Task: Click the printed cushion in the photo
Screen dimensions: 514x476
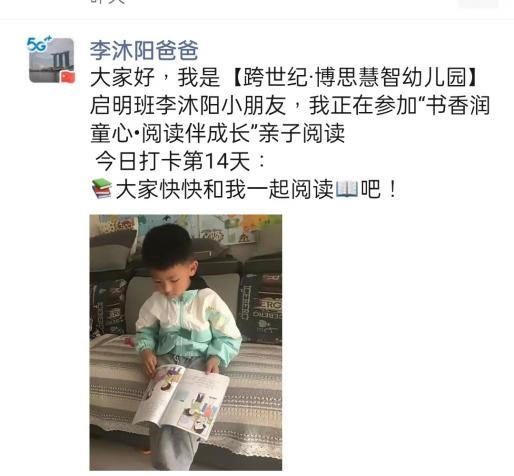Action: tap(261, 307)
